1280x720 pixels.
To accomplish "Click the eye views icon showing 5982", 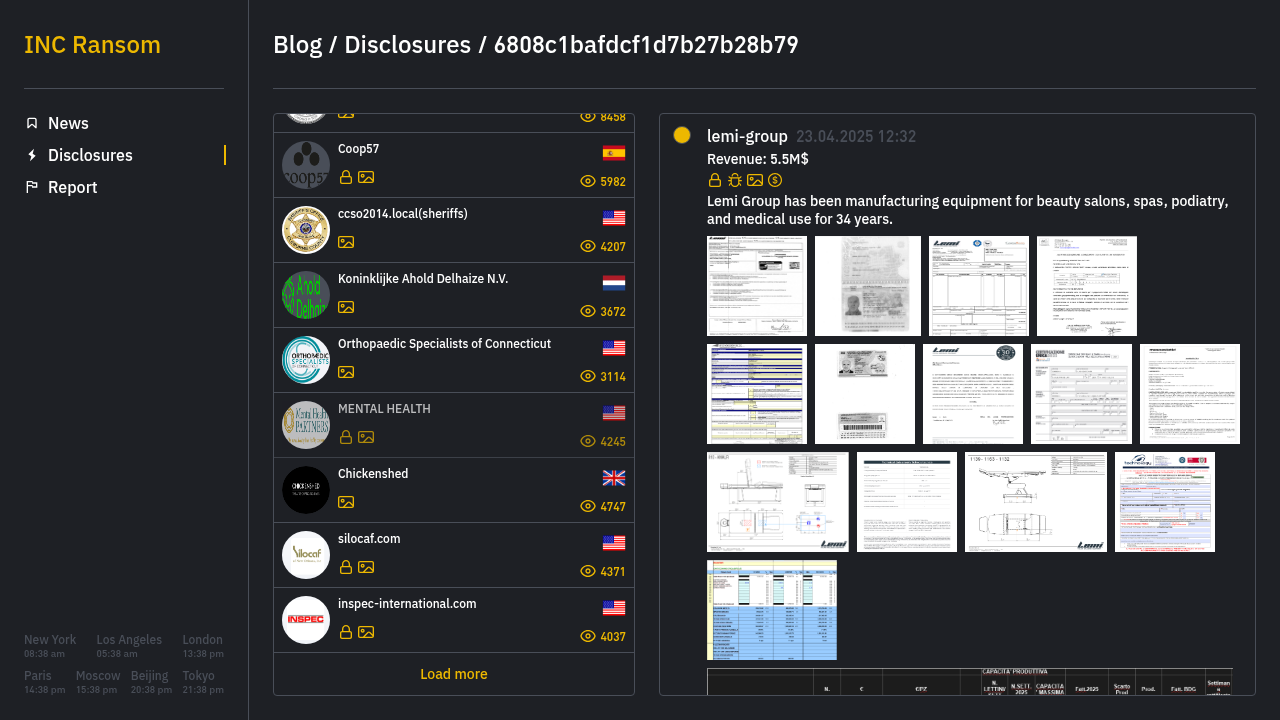I will [x=588, y=182].
